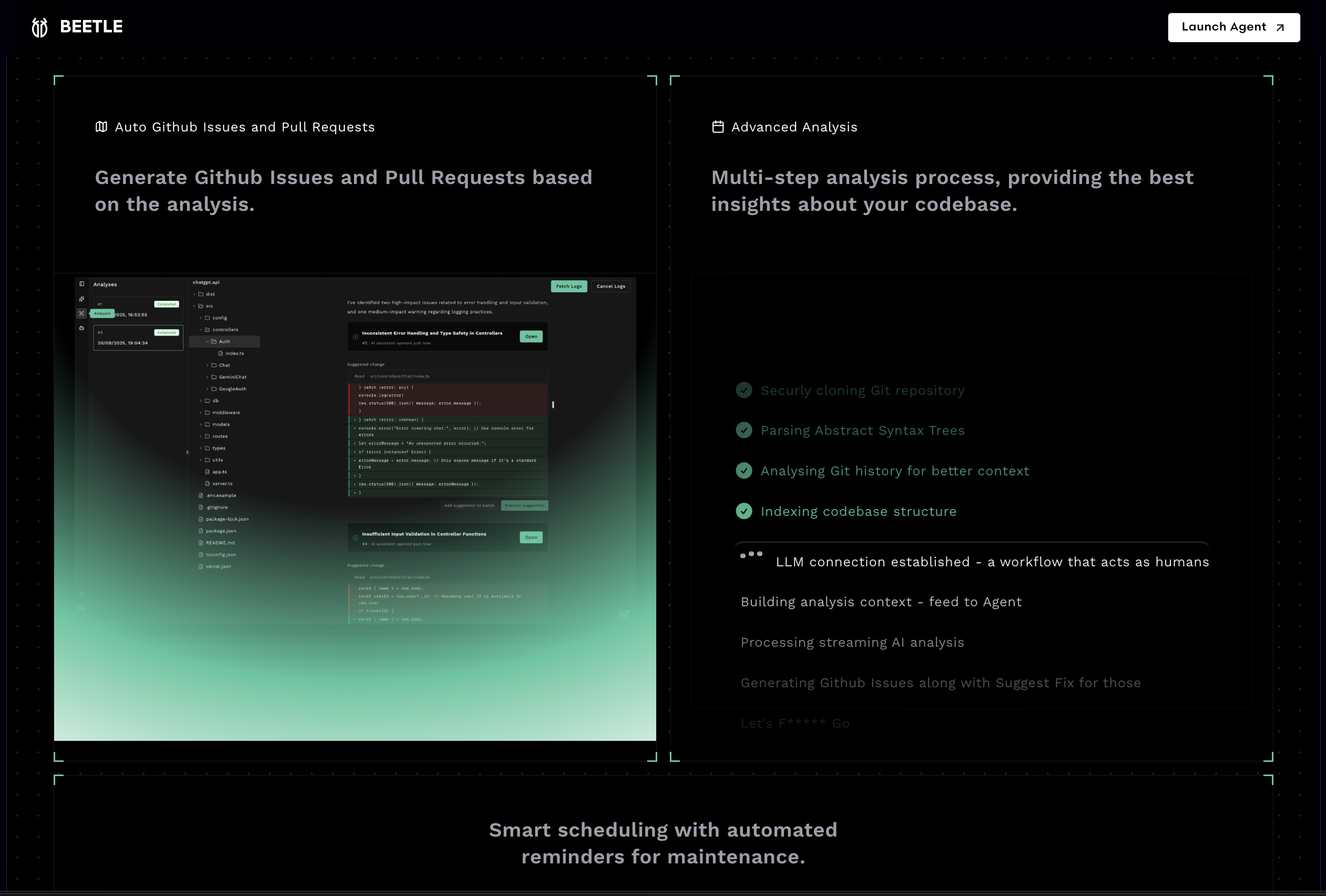This screenshot has height=896, width=1326.
Task: Click the Beetle logo icon
Action: tap(39, 27)
